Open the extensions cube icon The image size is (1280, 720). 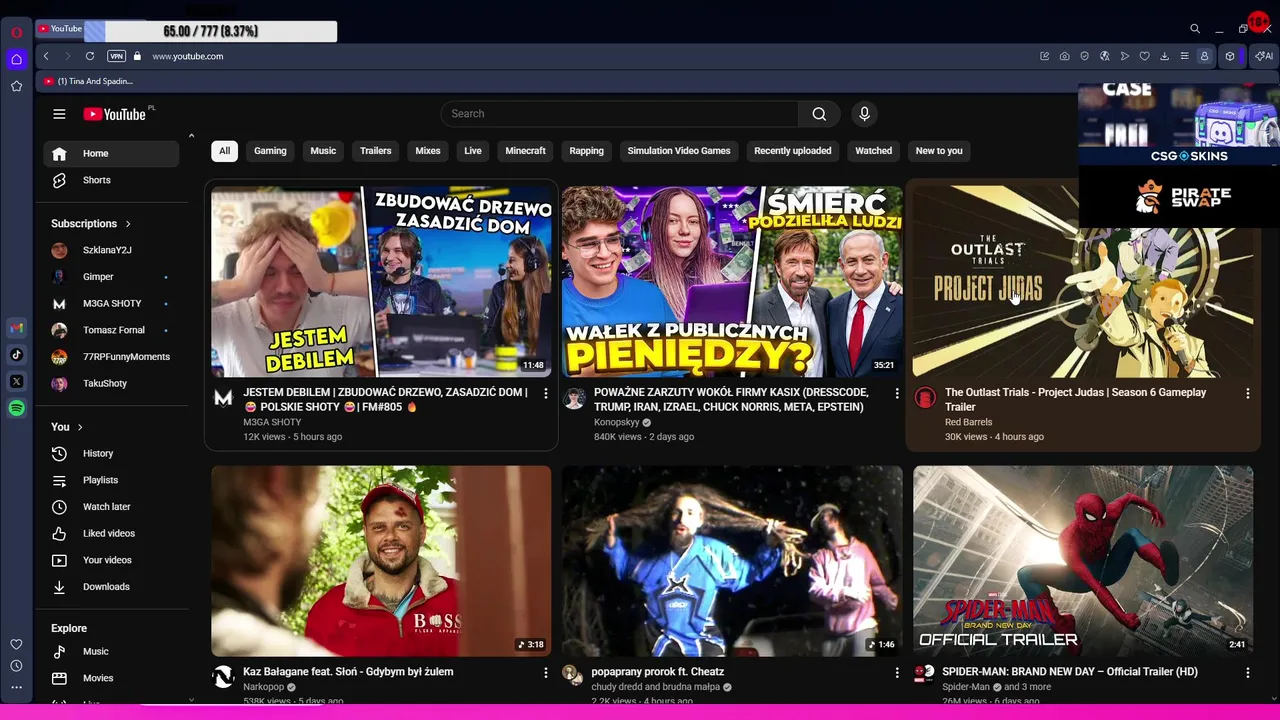point(1230,56)
